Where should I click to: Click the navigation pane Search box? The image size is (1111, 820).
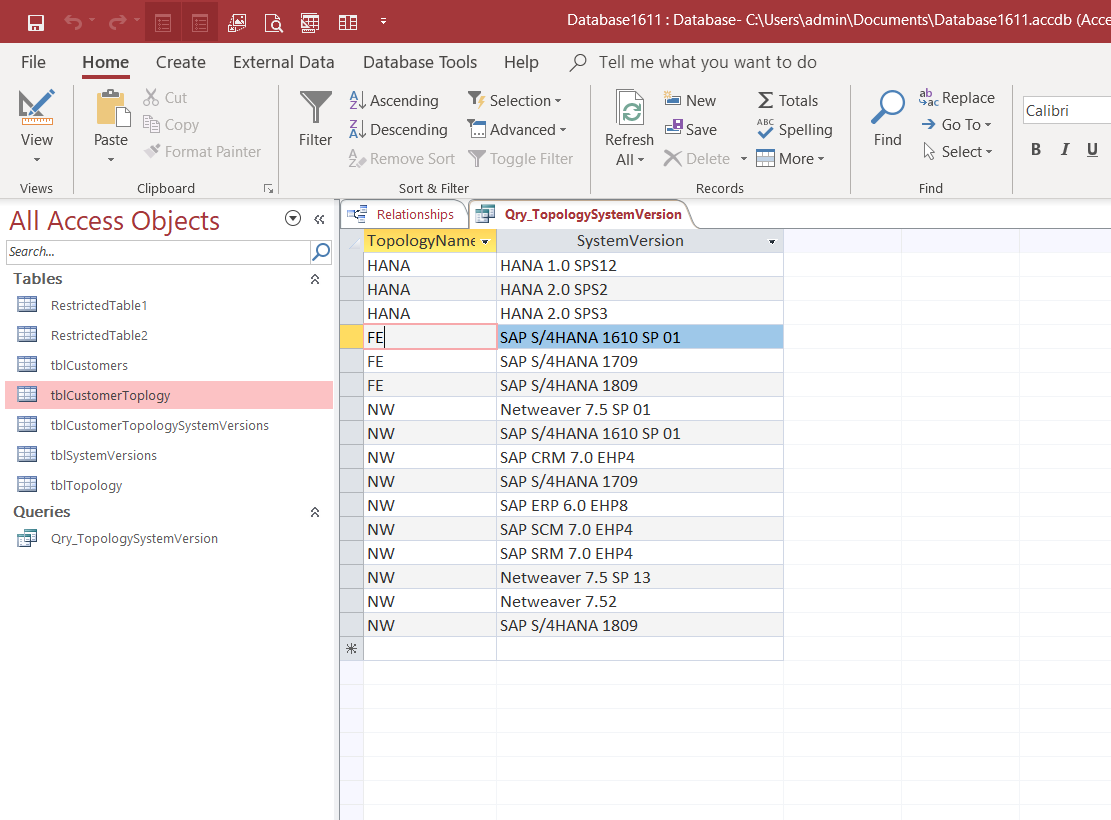158,252
